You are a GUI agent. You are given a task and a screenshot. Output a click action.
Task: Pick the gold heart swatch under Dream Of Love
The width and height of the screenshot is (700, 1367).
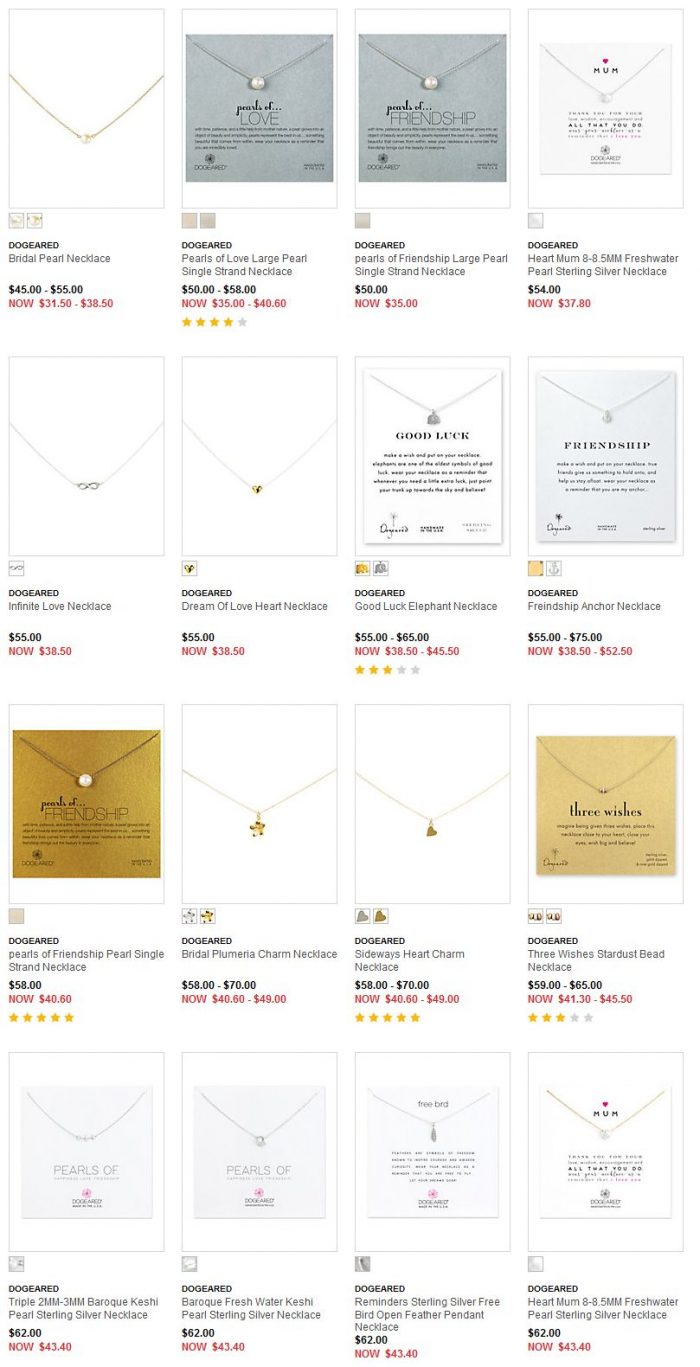[x=189, y=568]
